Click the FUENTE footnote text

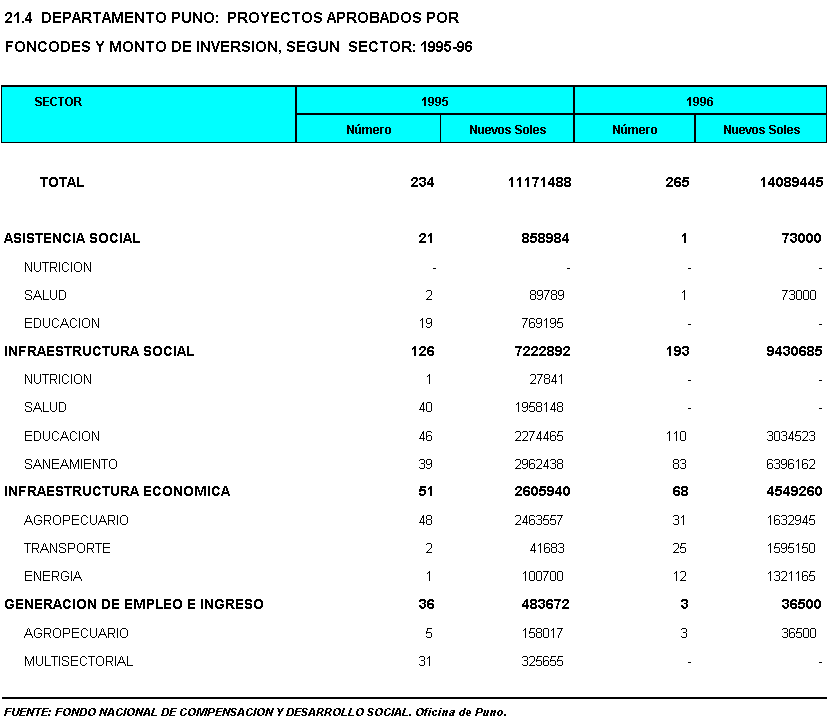255,712
